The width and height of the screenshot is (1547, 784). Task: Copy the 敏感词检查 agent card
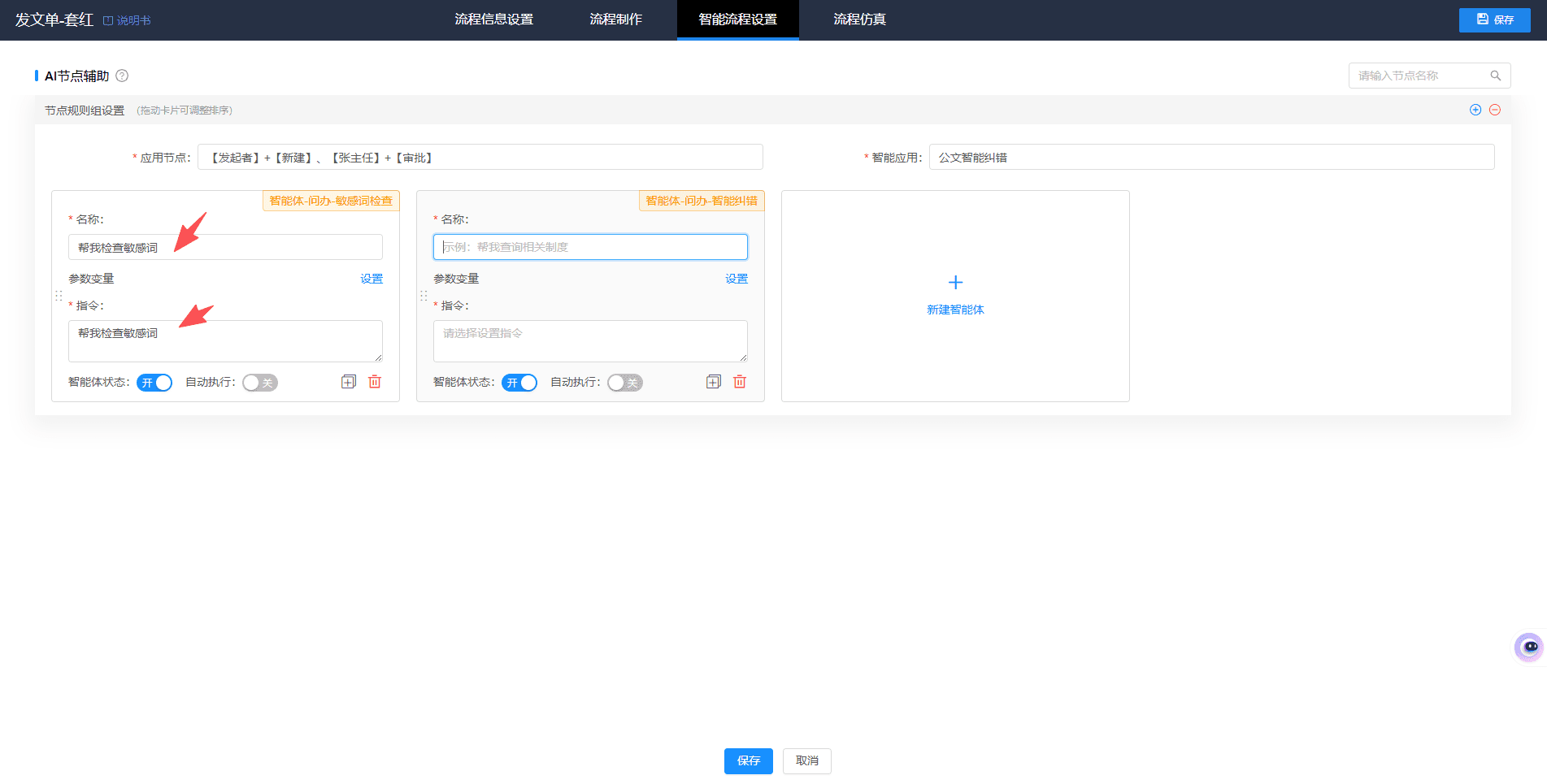pyautogui.click(x=349, y=382)
